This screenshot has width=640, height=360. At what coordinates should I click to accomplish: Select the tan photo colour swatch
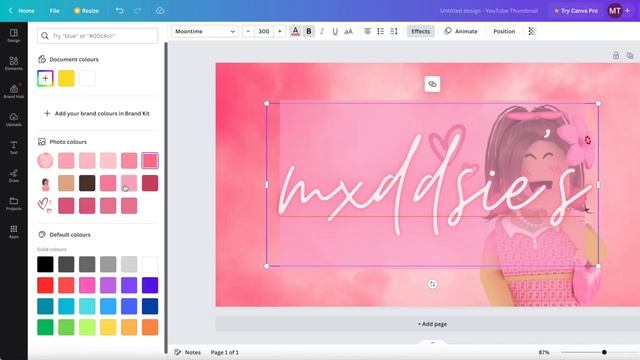66,183
